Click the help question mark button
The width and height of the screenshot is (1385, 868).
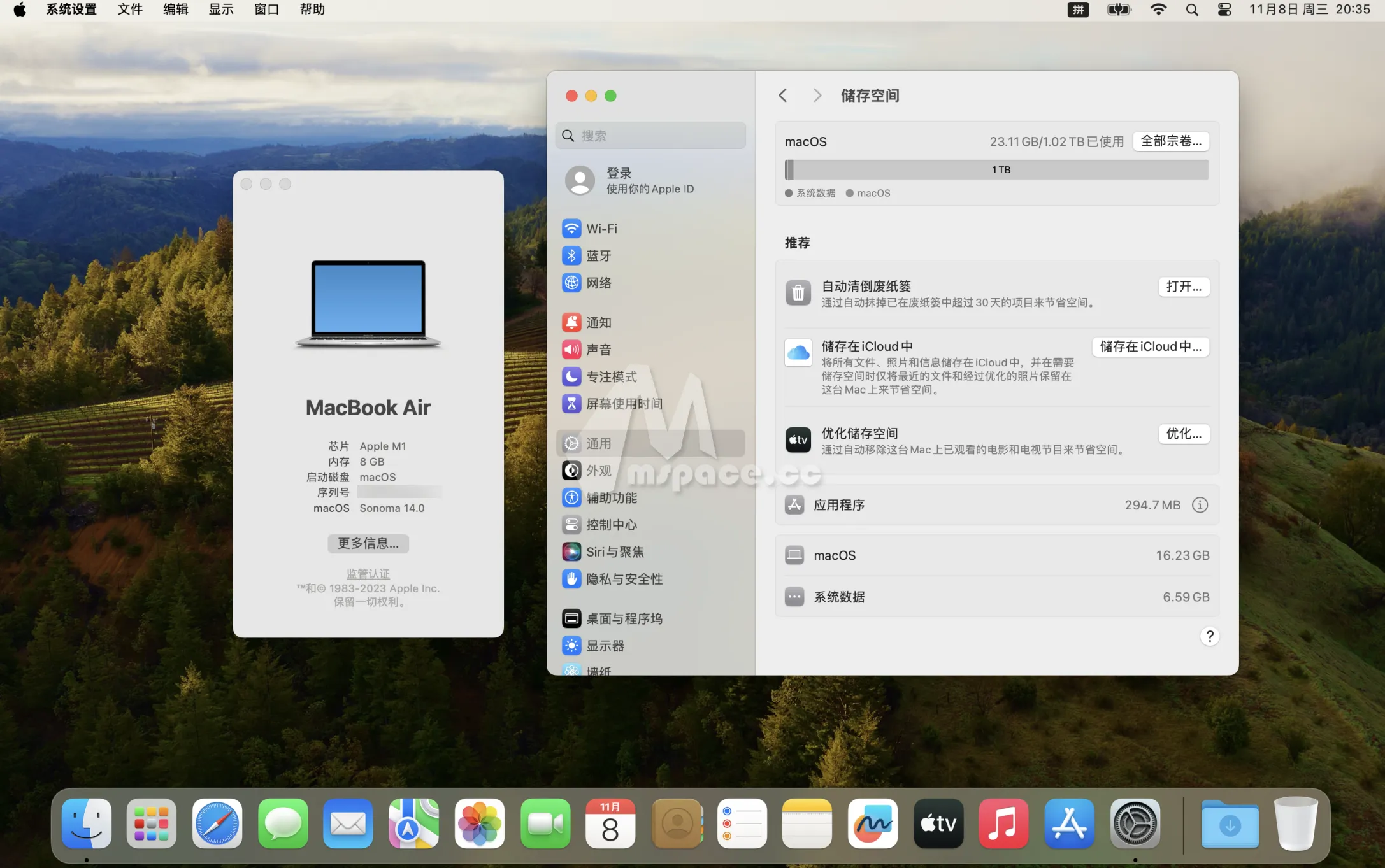[x=1209, y=636]
